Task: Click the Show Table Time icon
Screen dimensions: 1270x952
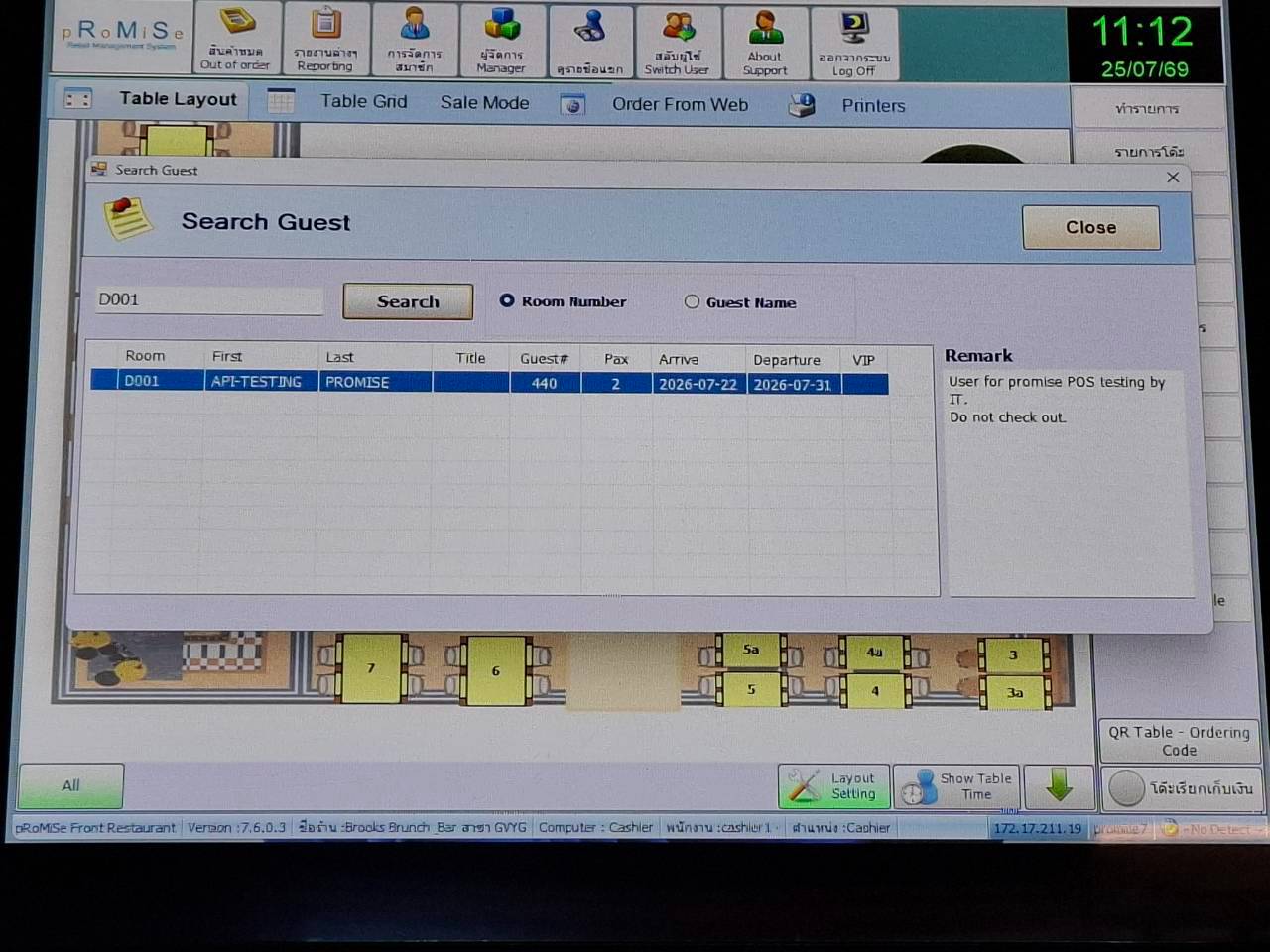Action: (956, 786)
